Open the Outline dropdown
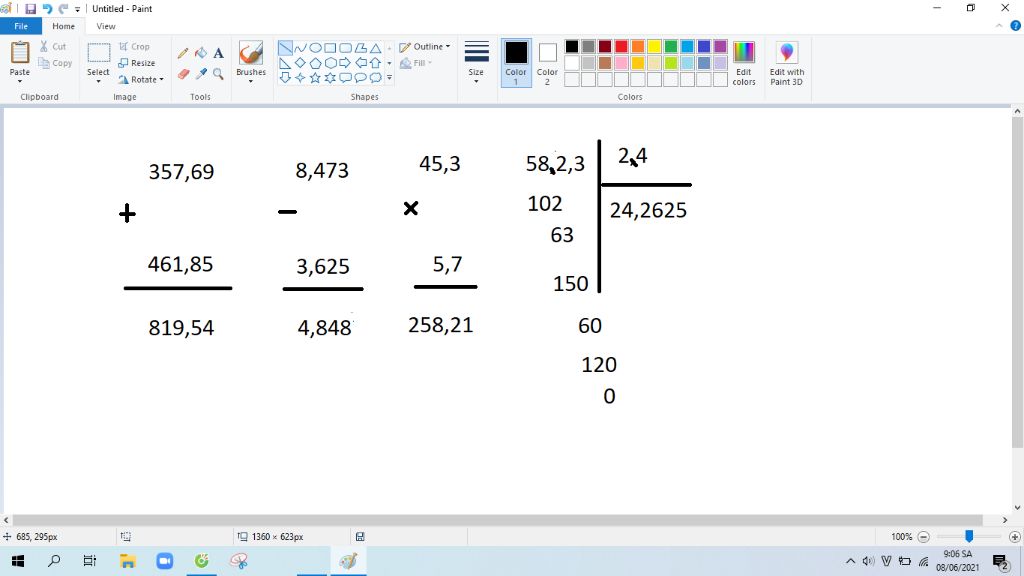This screenshot has height=576, width=1024. [424, 47]
